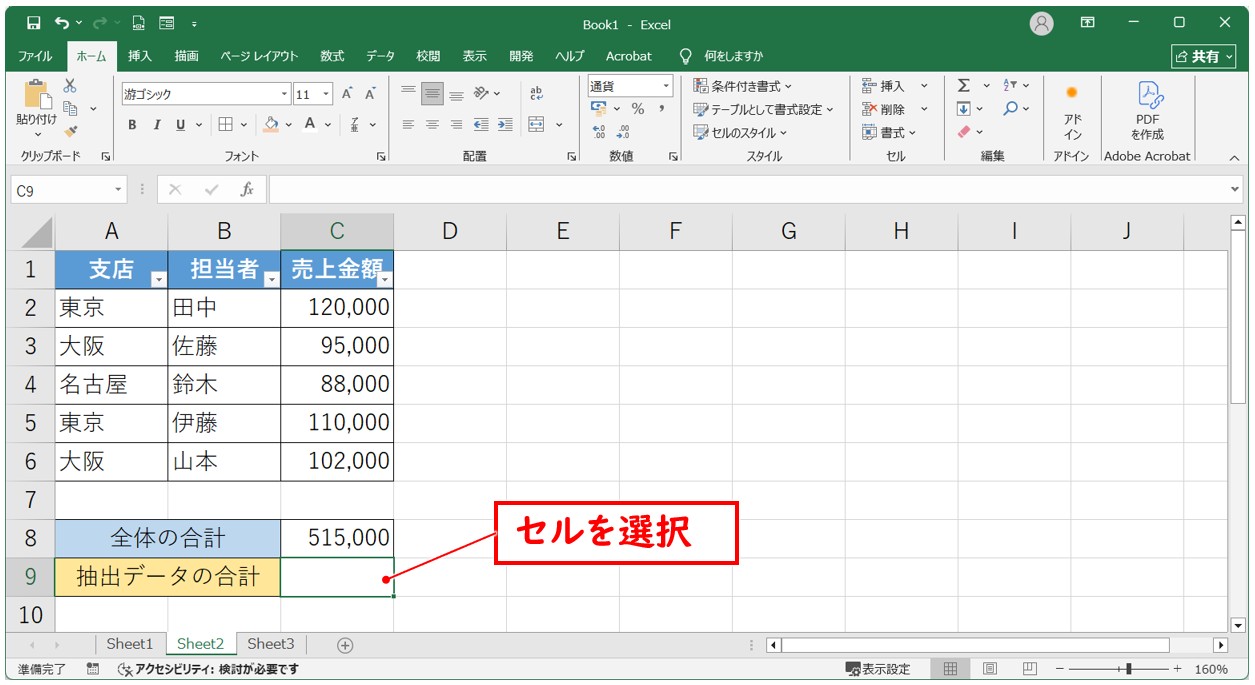Switch to Page Layout view in status bar
This screenshot has width=1255, height=685.
pos(989,669)
